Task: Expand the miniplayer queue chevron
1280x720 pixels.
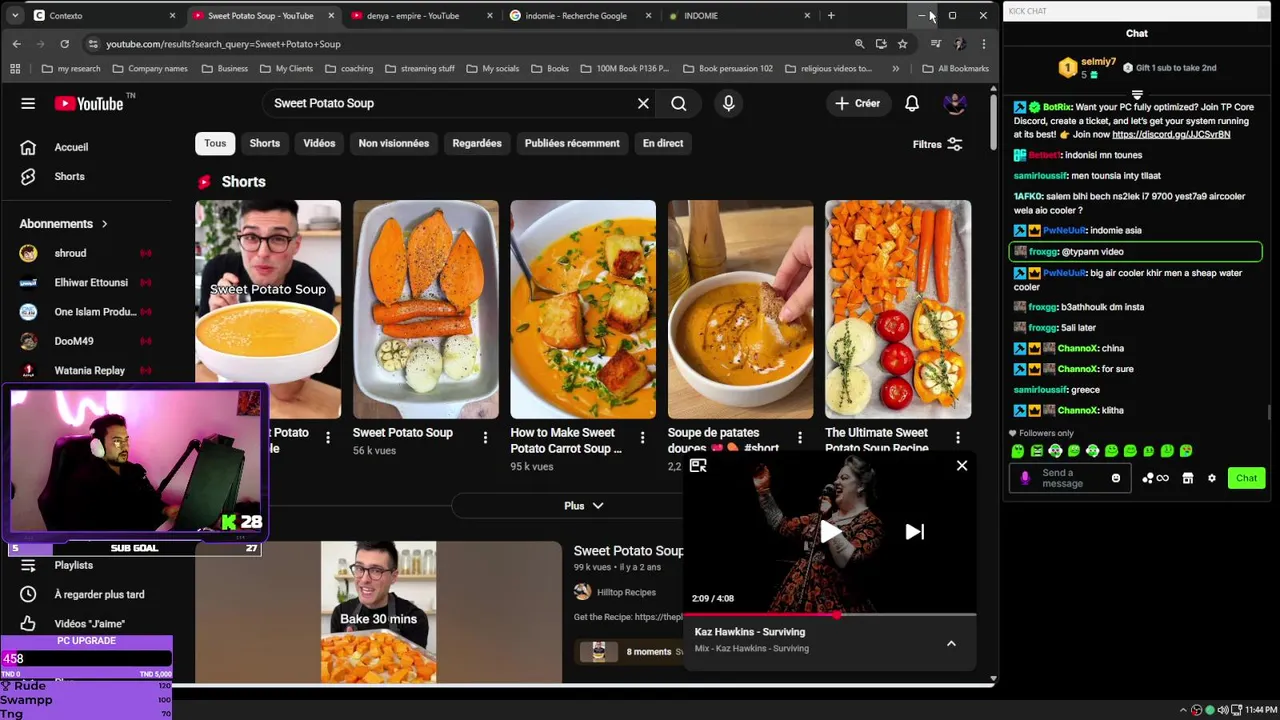Action: (x=951, y=643)
